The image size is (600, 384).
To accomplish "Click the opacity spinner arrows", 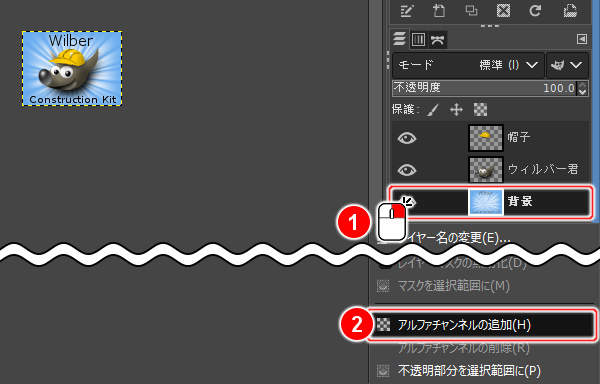I will (582, 88).
